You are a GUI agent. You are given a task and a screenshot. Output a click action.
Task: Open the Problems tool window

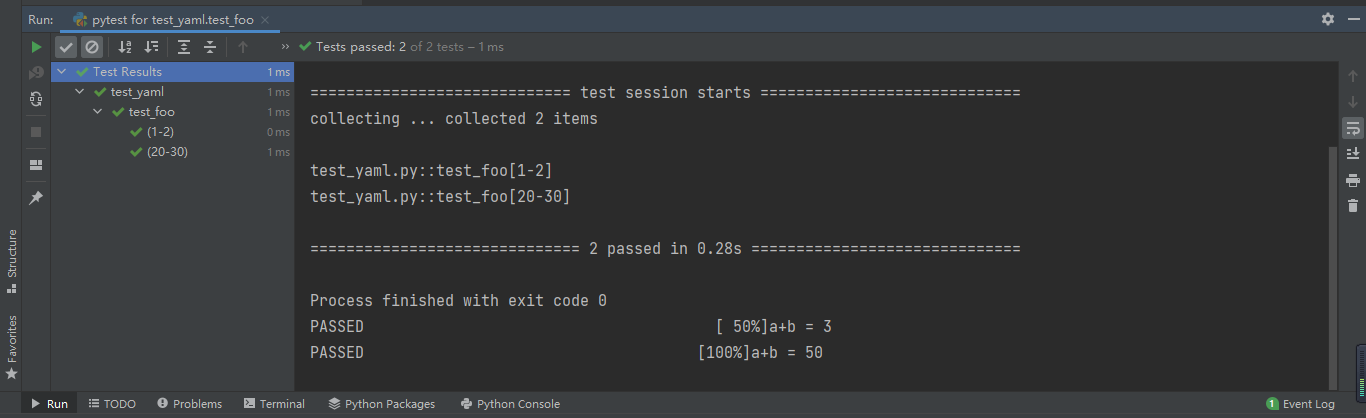[189, 404]
